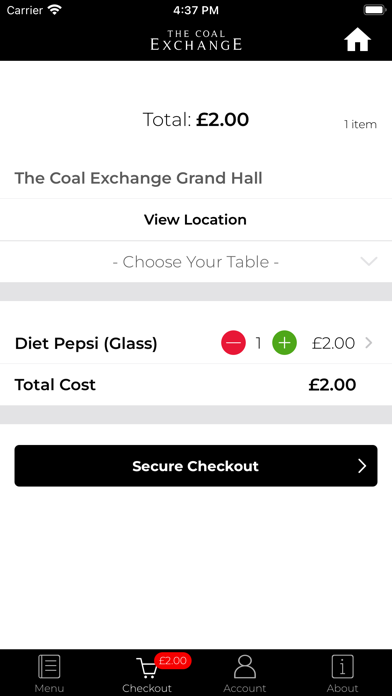The width and height of the screenshot is (392, 696).
Task: Select the Diet Pepsi (Glass) item name
Action: [x=86, y=344]
